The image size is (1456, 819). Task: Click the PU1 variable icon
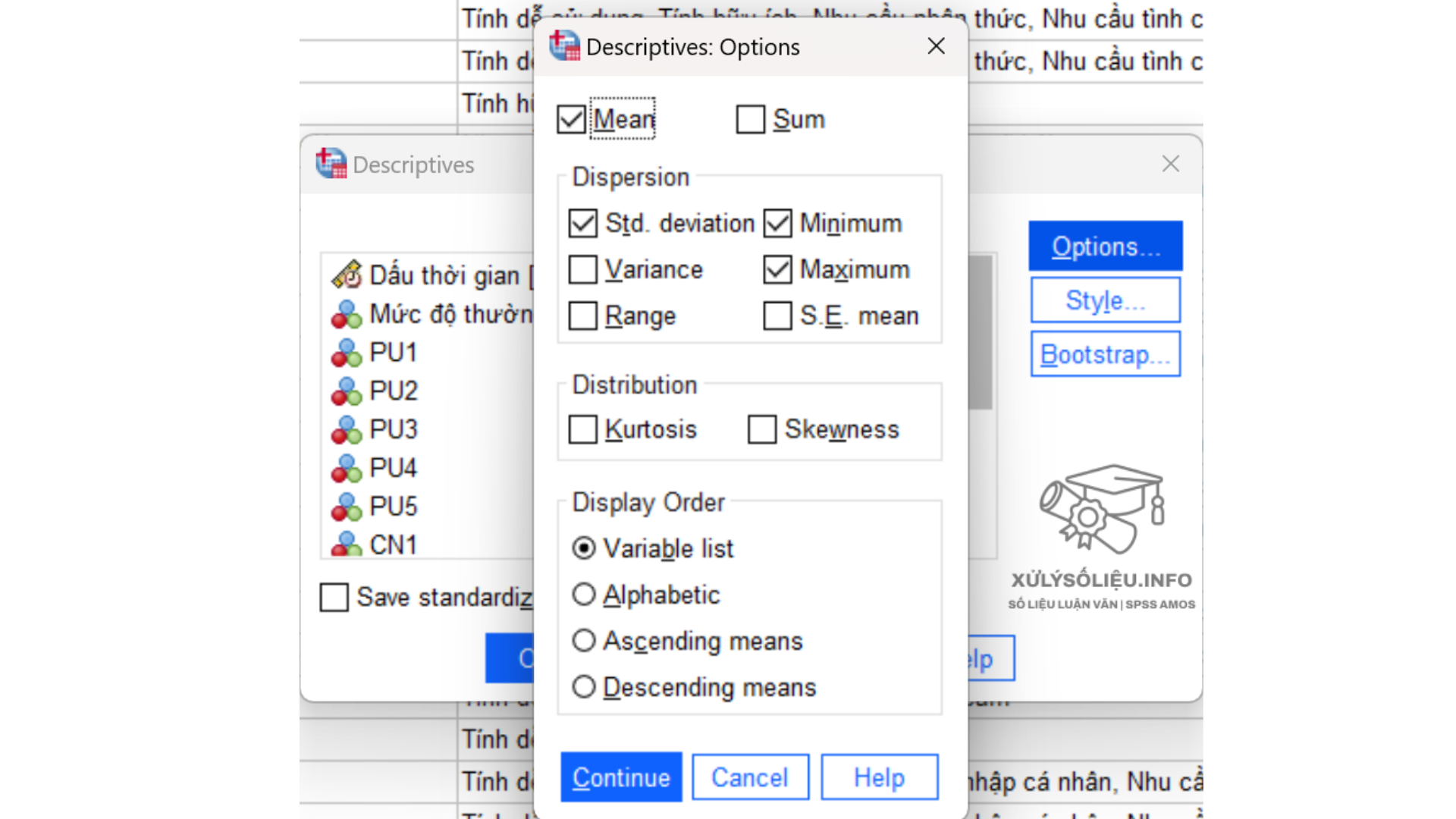click(x=347, y=353)
